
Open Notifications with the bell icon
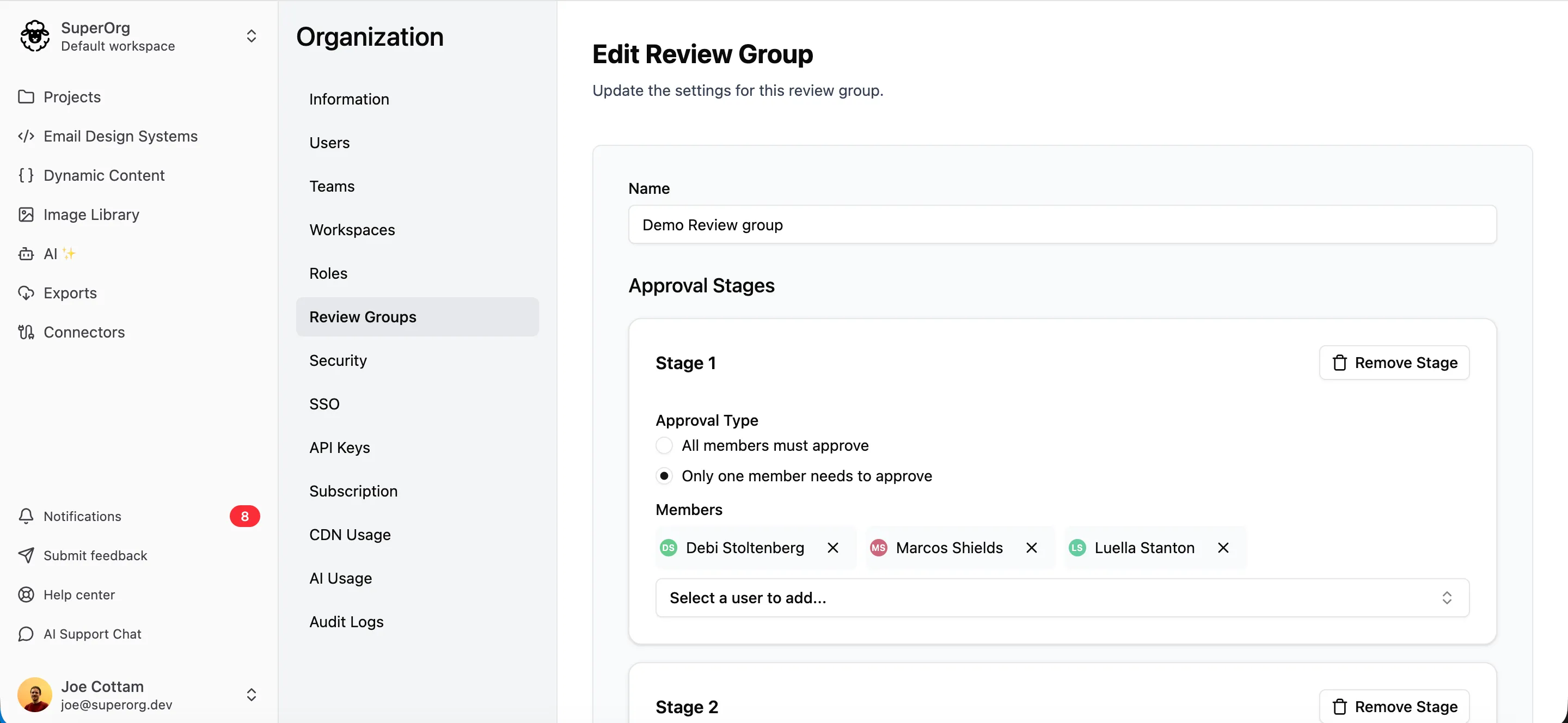click(x=25, y=516)
